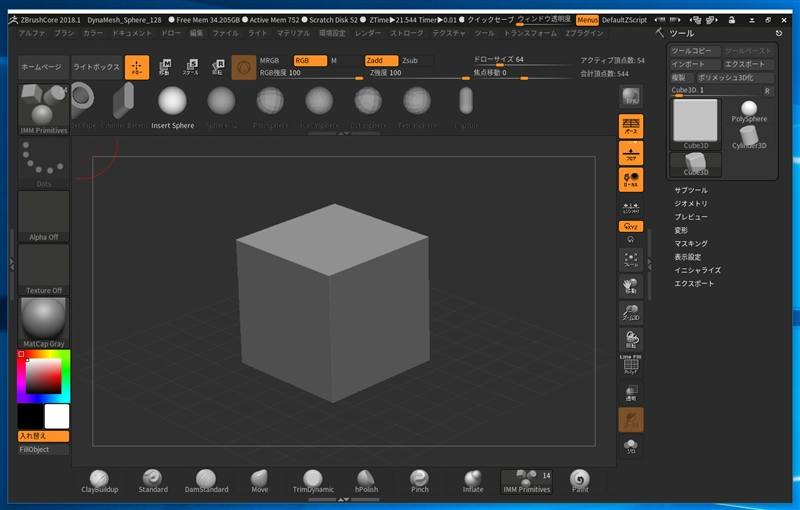Select the DamStandard brush
Screen dimensions: 800x510
click(x=207, y=482)
